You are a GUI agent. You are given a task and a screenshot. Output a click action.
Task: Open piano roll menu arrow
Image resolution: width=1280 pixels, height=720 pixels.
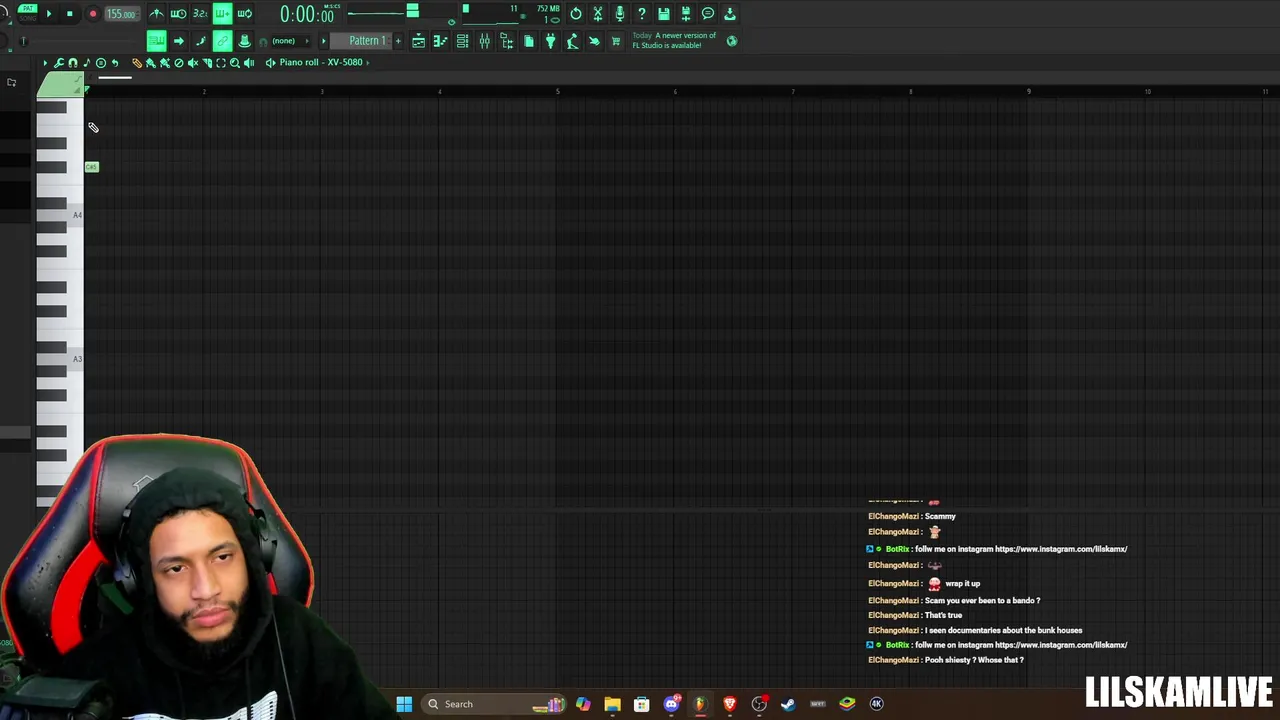pos(44,63)
